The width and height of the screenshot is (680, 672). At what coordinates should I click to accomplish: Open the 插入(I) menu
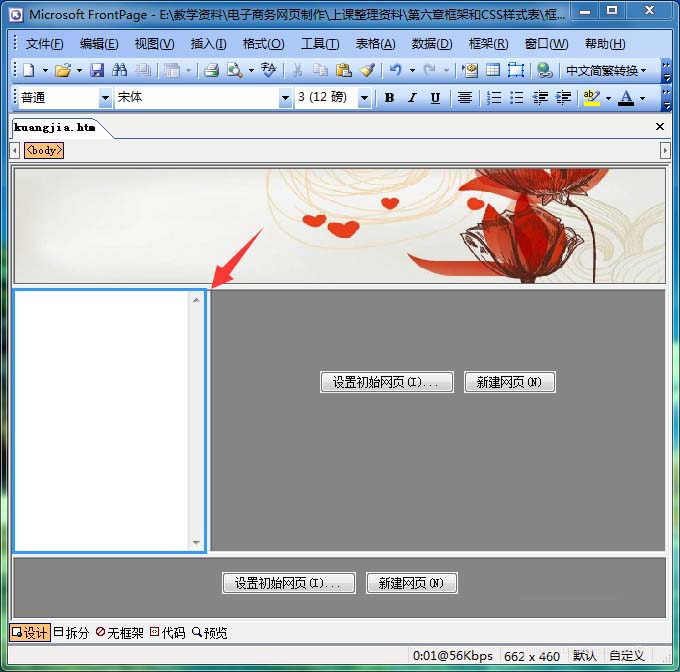(x=208, y=44)
